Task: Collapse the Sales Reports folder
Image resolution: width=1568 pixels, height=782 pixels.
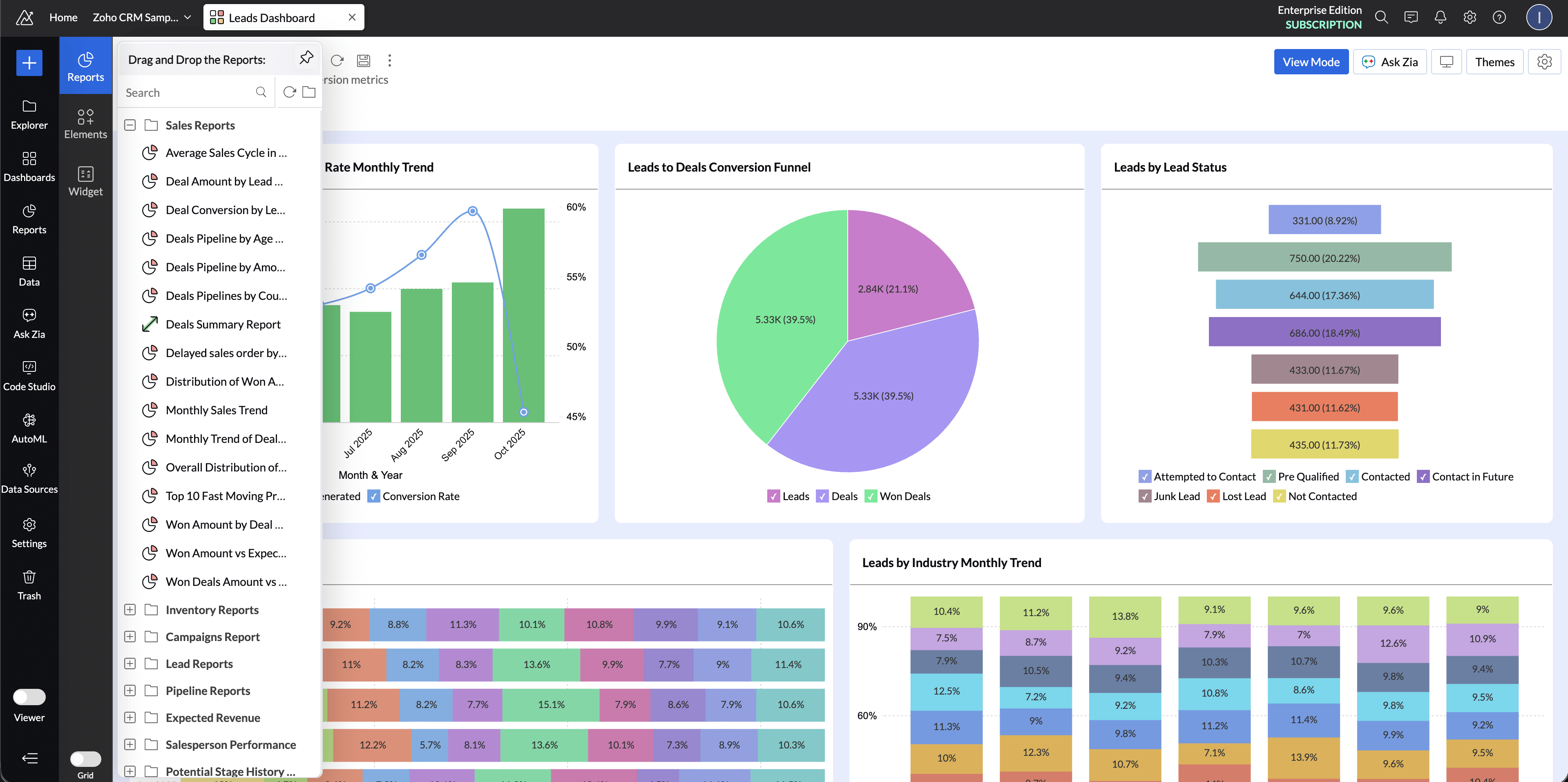Action: [130, 125]
